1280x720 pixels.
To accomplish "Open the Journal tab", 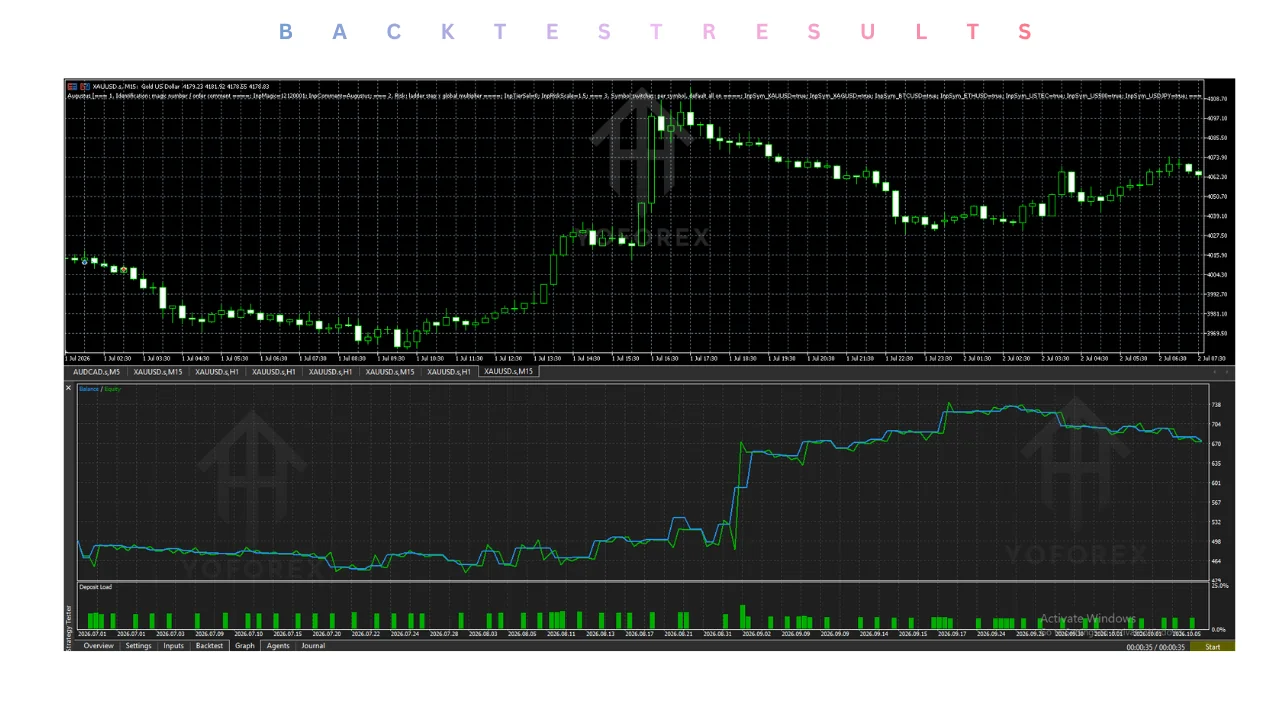I will pyautogui.click(x=313, y=646).
